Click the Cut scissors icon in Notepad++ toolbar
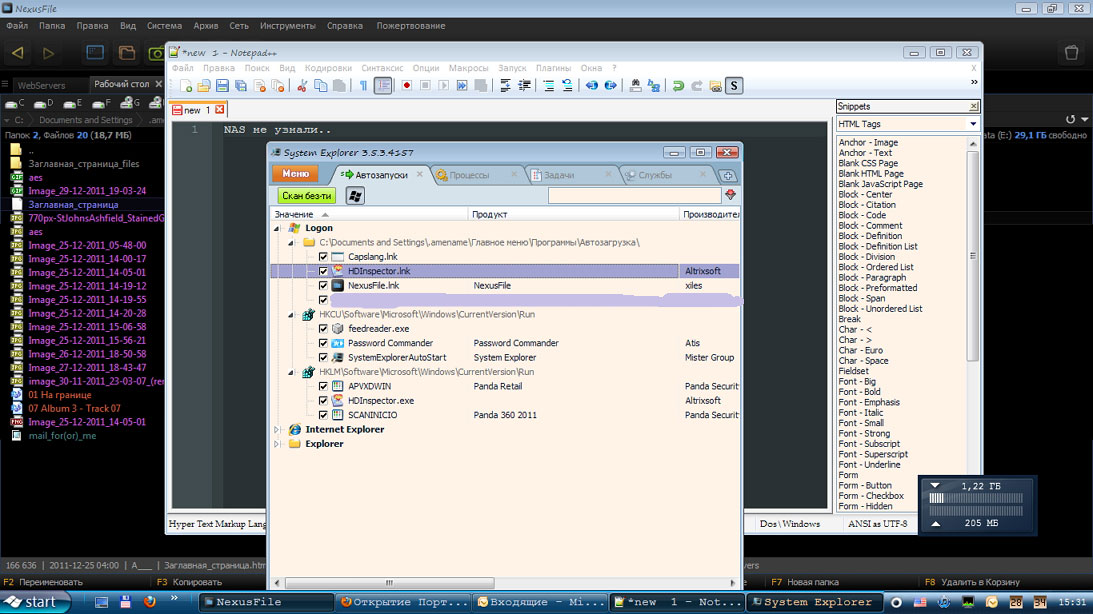This screenshot has width=1093, height=614. (x=301, y=86)
